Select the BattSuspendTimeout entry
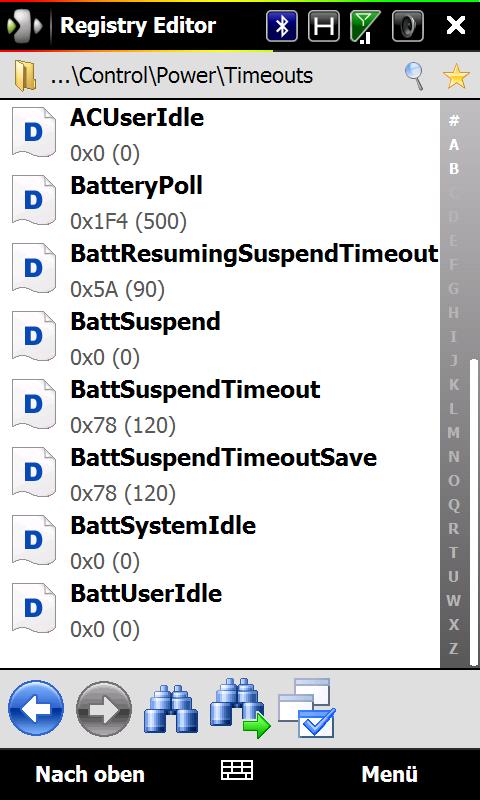The height and width of the screenshot is (800, 480). pos(220,407)
